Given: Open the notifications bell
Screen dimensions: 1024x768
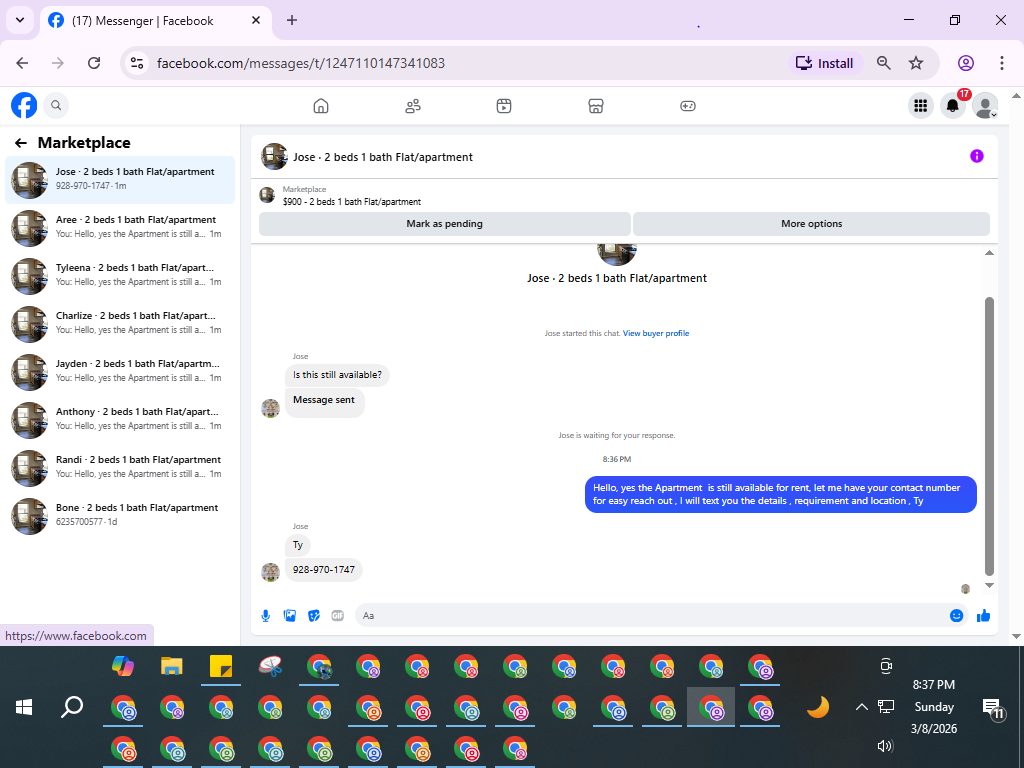Looking at the screenshot, I should [x=953, y=105].
